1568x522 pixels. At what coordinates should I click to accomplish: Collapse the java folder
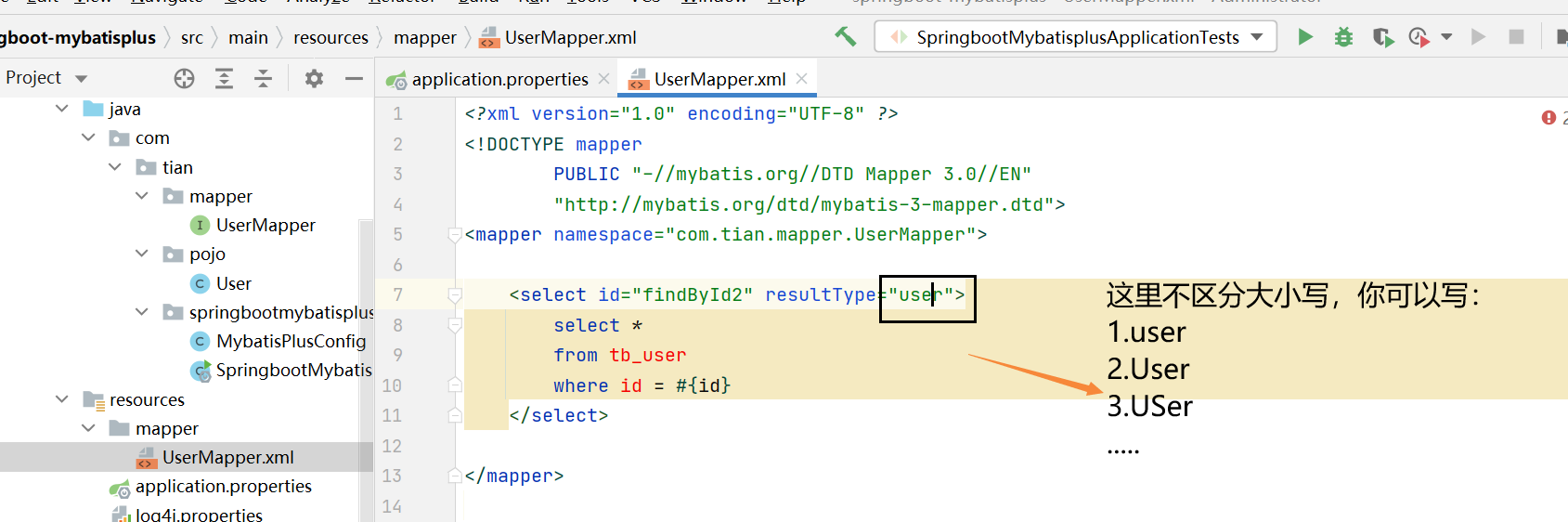click(x=62, y=109)
